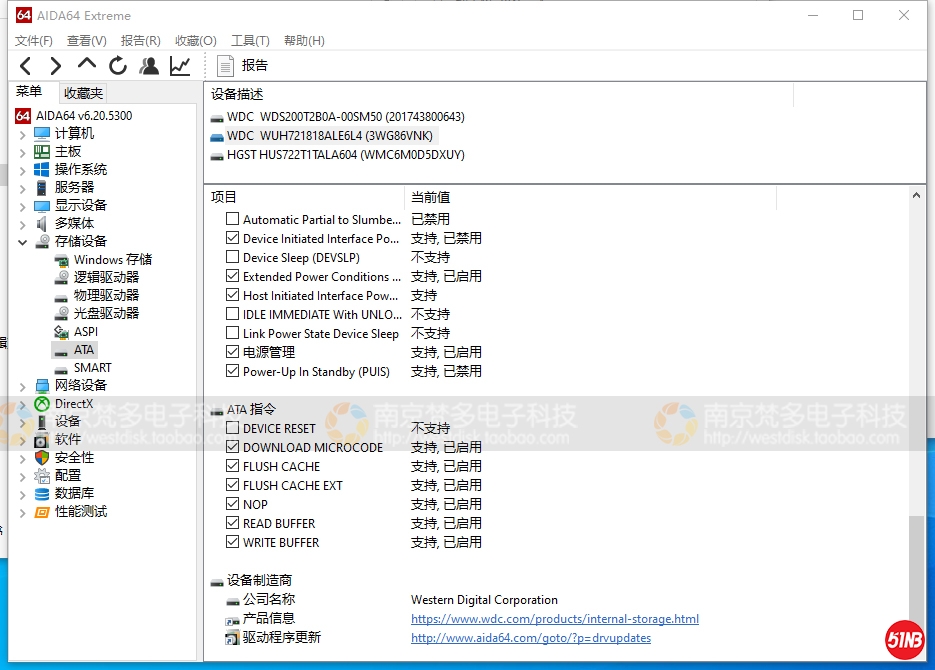Open the user profile toolbar icon
The width and height of the screenshot is (935, 670).
click(x=149, y=66)
